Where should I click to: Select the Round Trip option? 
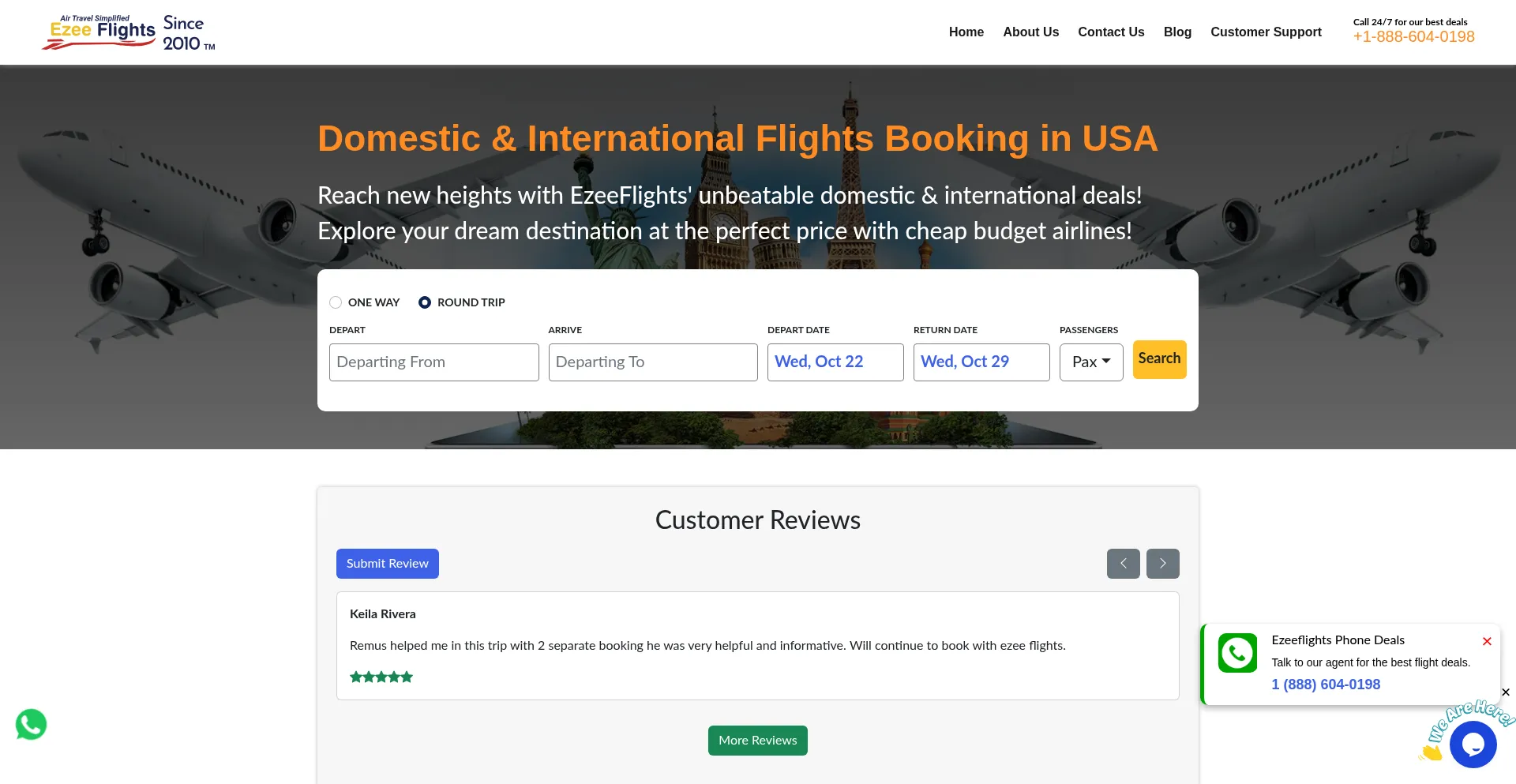coord(425,302)
